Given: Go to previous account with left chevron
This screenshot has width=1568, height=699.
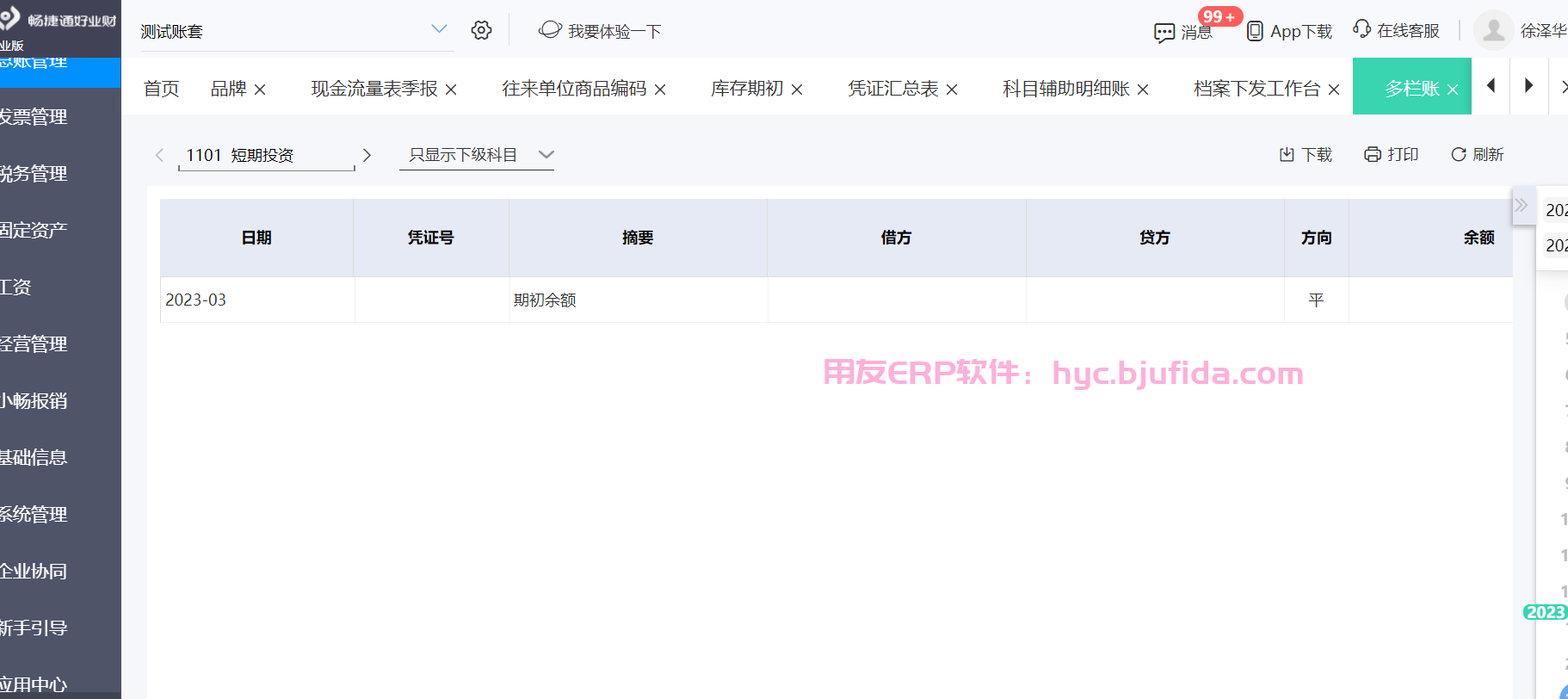Looking at the screenshot, I should pos(159,155).
